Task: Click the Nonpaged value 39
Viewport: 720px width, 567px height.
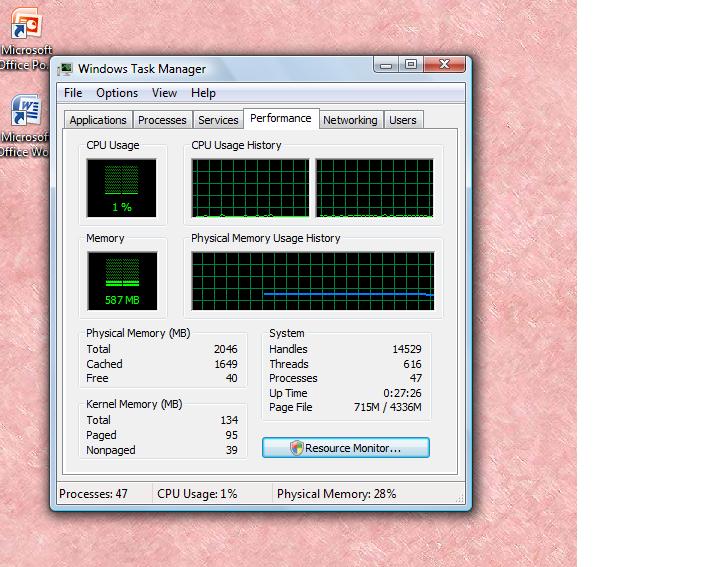Action: tap(231, 450)
